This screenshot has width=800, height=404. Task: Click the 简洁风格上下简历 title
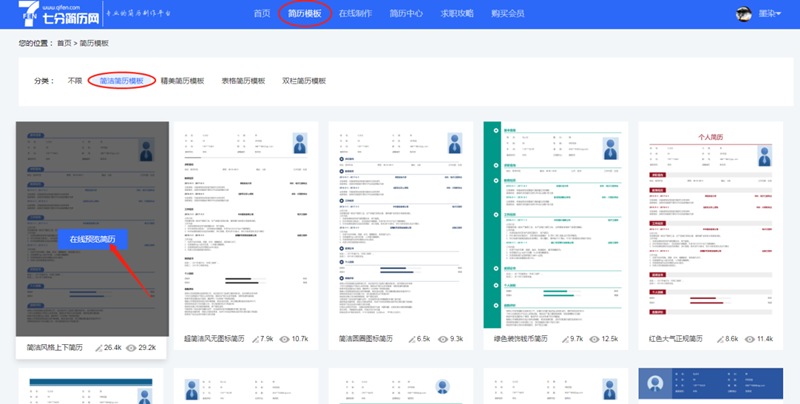(x=55, y=348)
